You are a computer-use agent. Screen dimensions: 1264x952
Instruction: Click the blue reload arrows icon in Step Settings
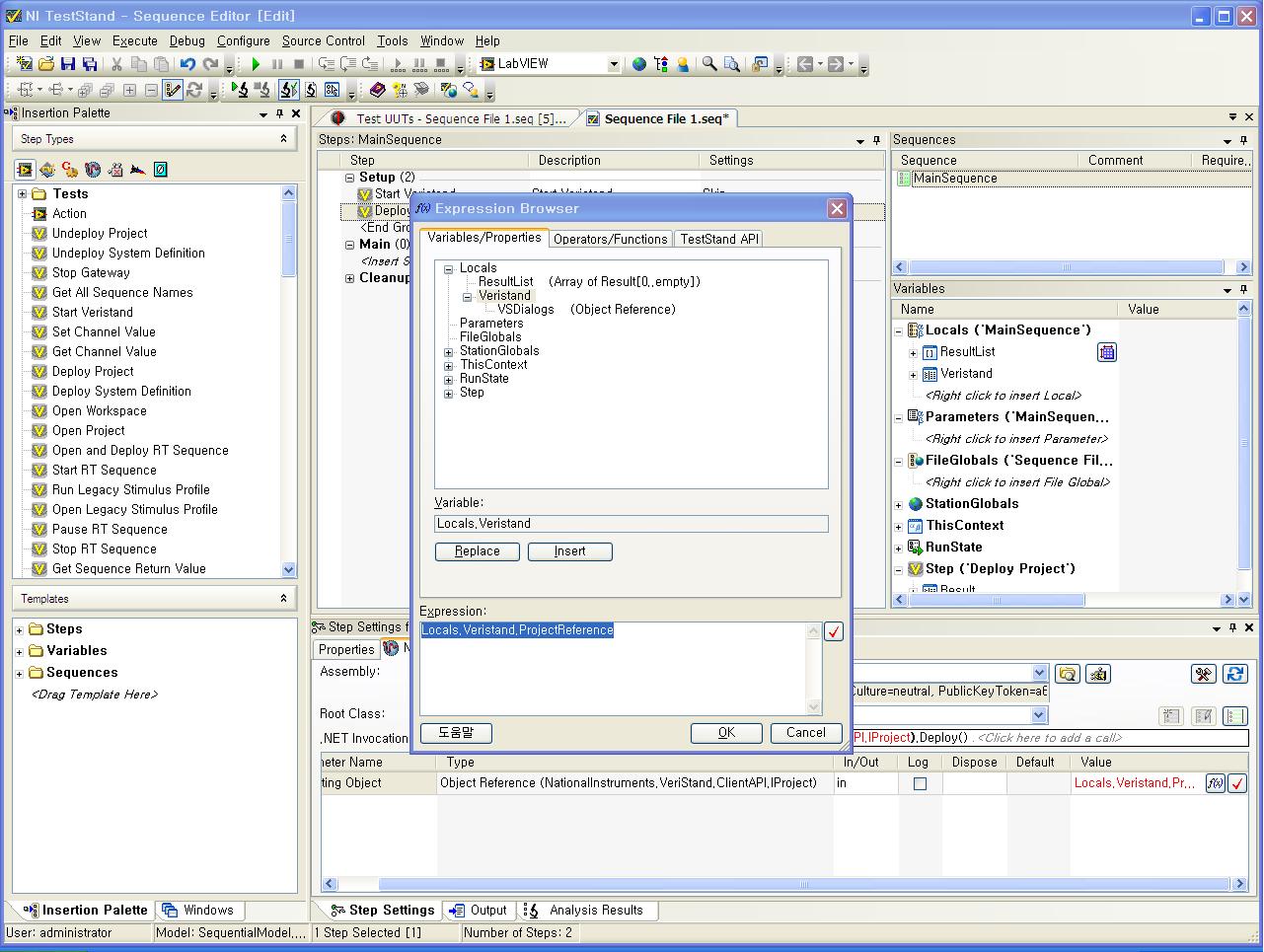click(x=1234, y=674)
